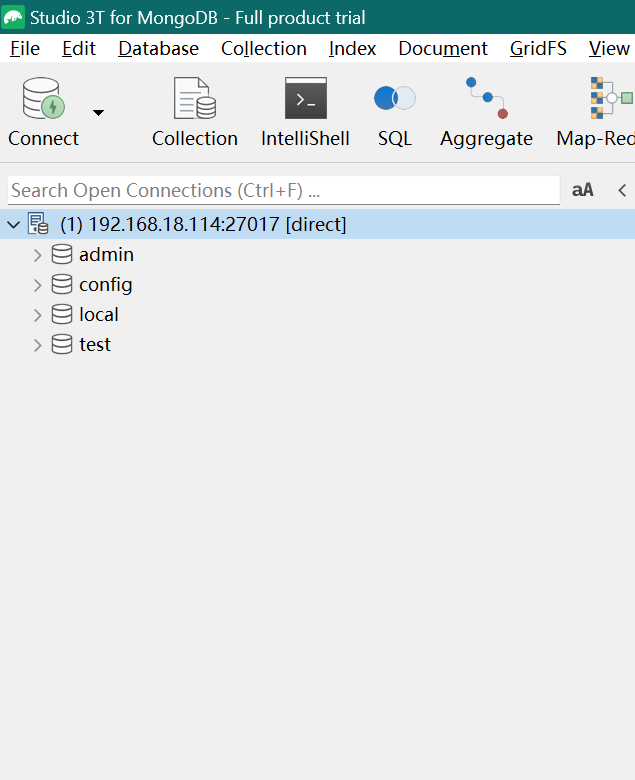Open the GridFS menu
The height and width of the screenshot is (780, 635).
[x=538, y=48]
